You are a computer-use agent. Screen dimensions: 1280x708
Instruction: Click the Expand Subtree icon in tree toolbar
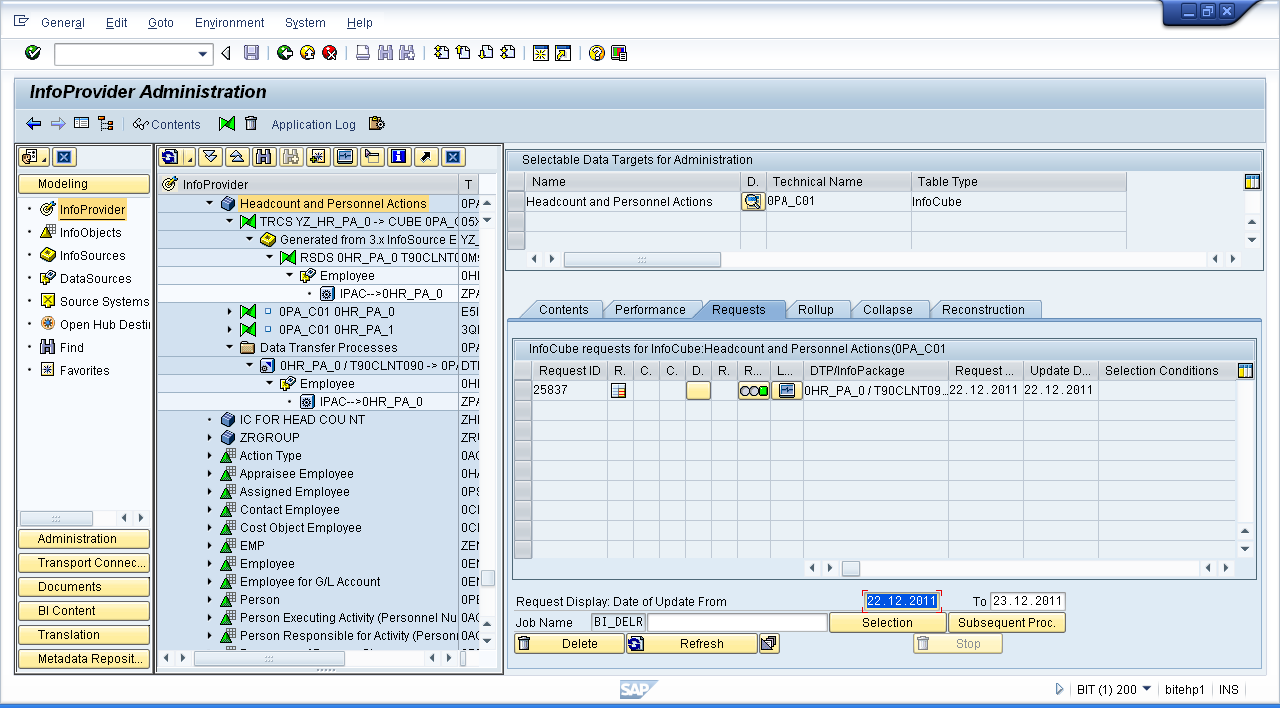210,157
